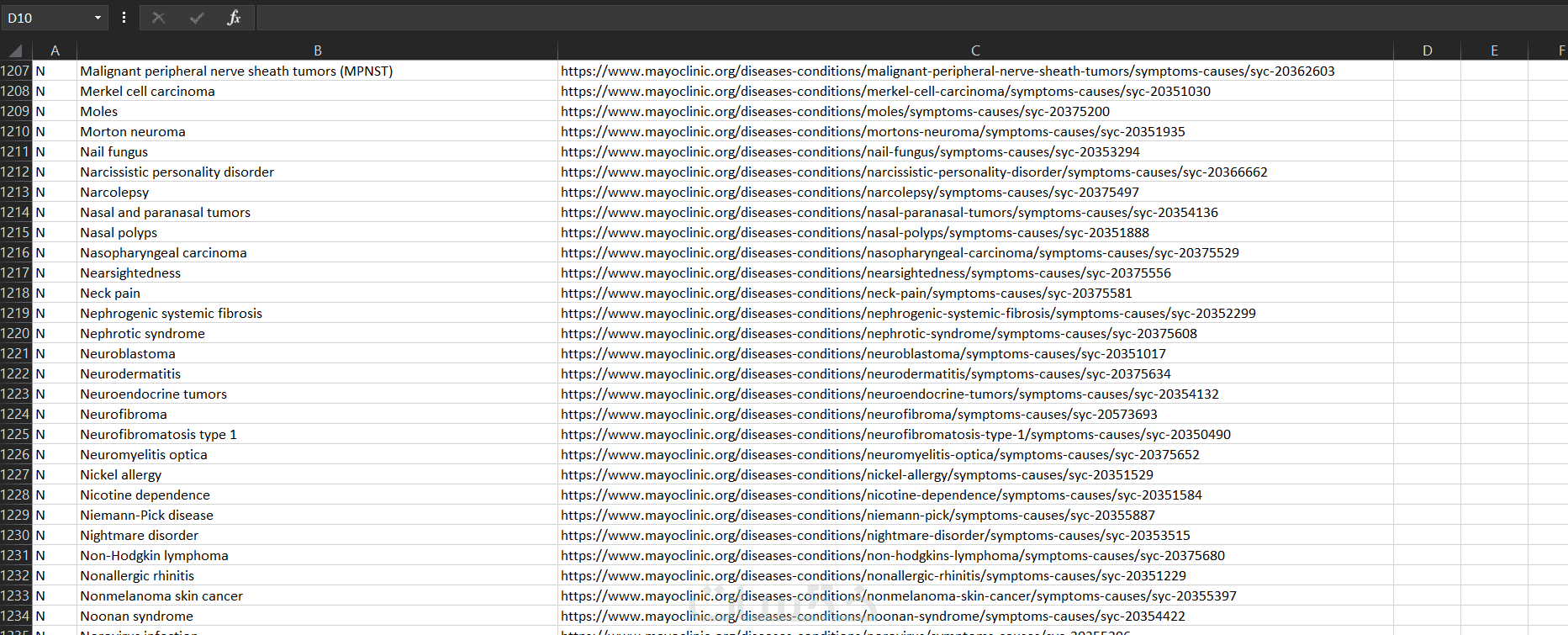
Task: Click the 'Nickel allergy' cell
Action: pos(317,474)
